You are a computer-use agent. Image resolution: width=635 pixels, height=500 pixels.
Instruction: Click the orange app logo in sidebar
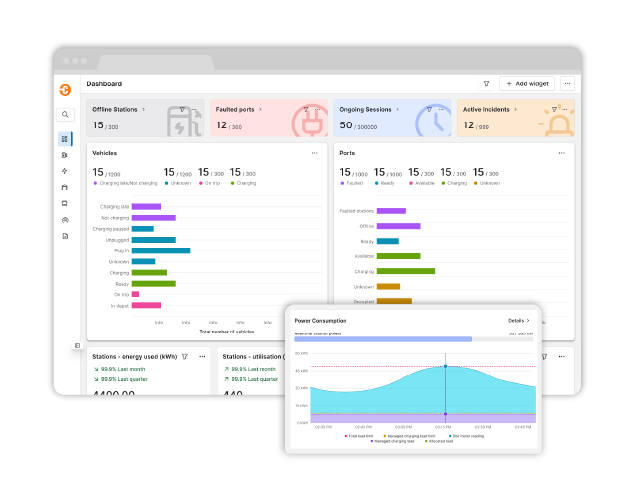point(65,90)
